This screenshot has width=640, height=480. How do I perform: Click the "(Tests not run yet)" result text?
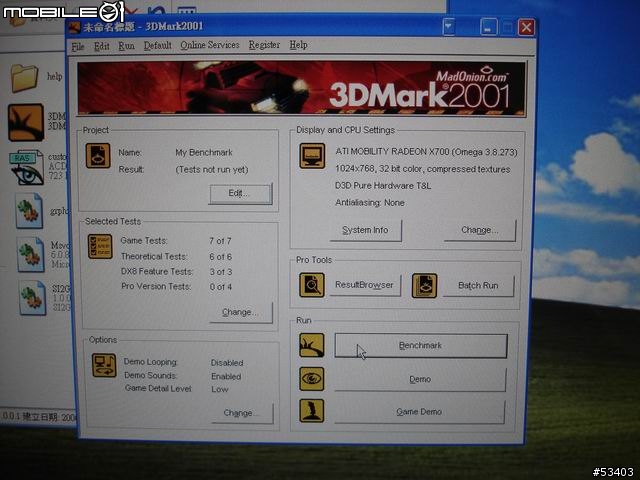(212, 169)
